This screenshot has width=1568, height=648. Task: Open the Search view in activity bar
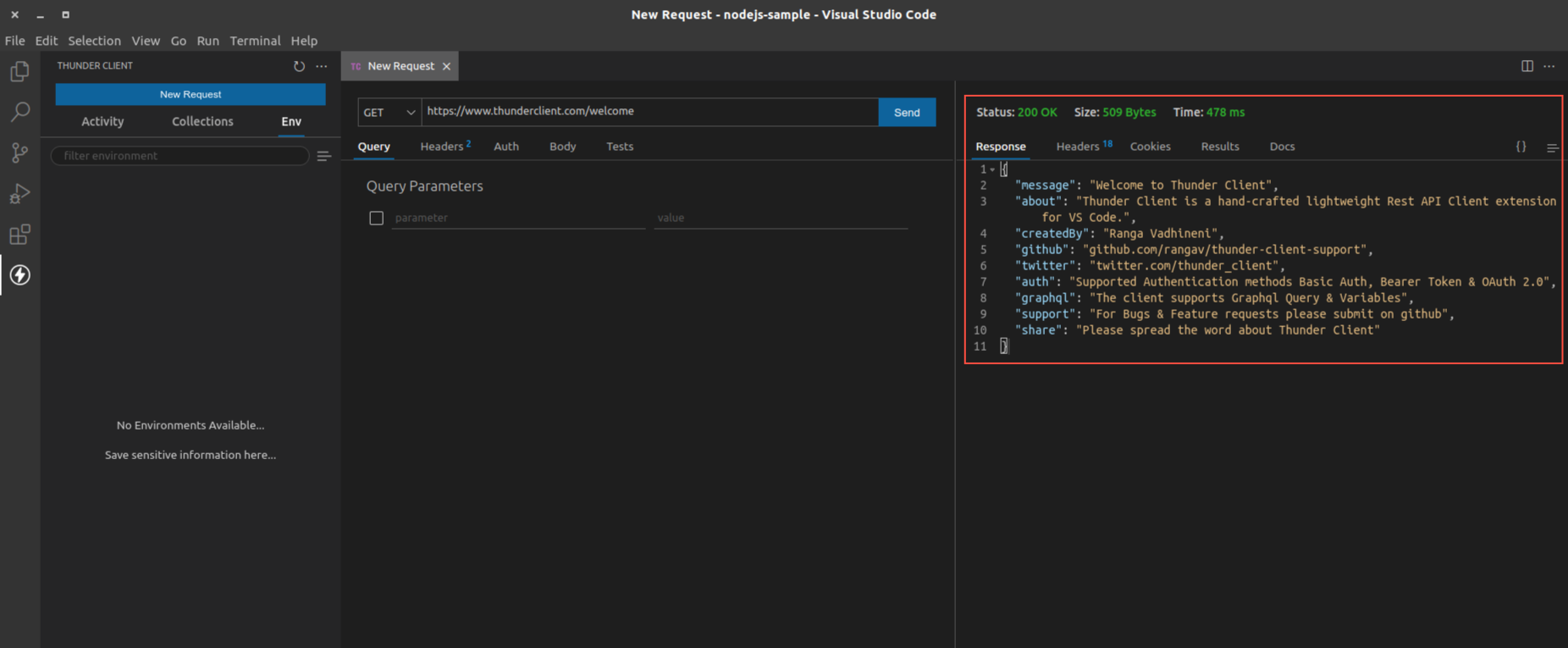19,112
